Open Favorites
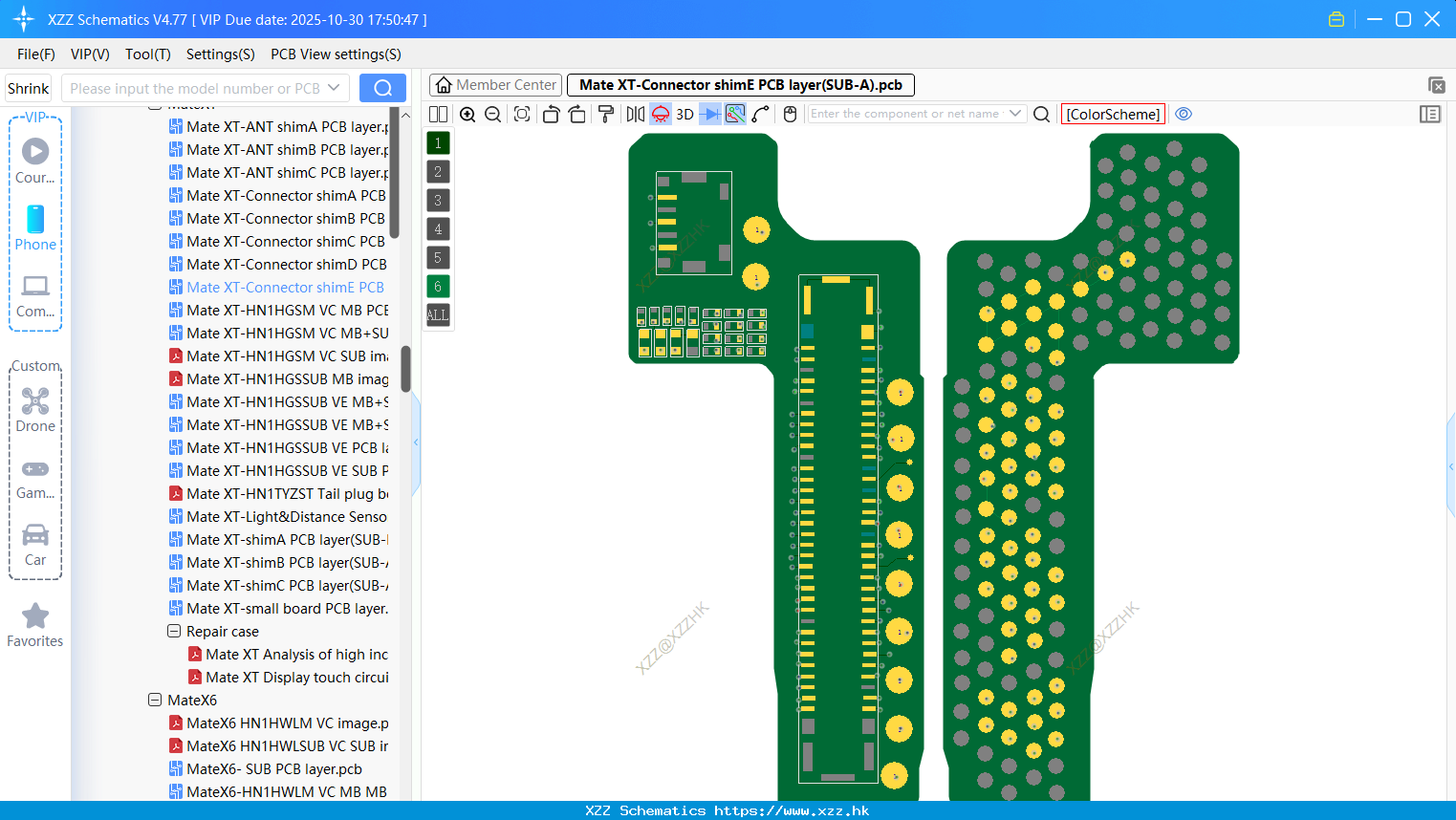 click(x=35, y=626)
